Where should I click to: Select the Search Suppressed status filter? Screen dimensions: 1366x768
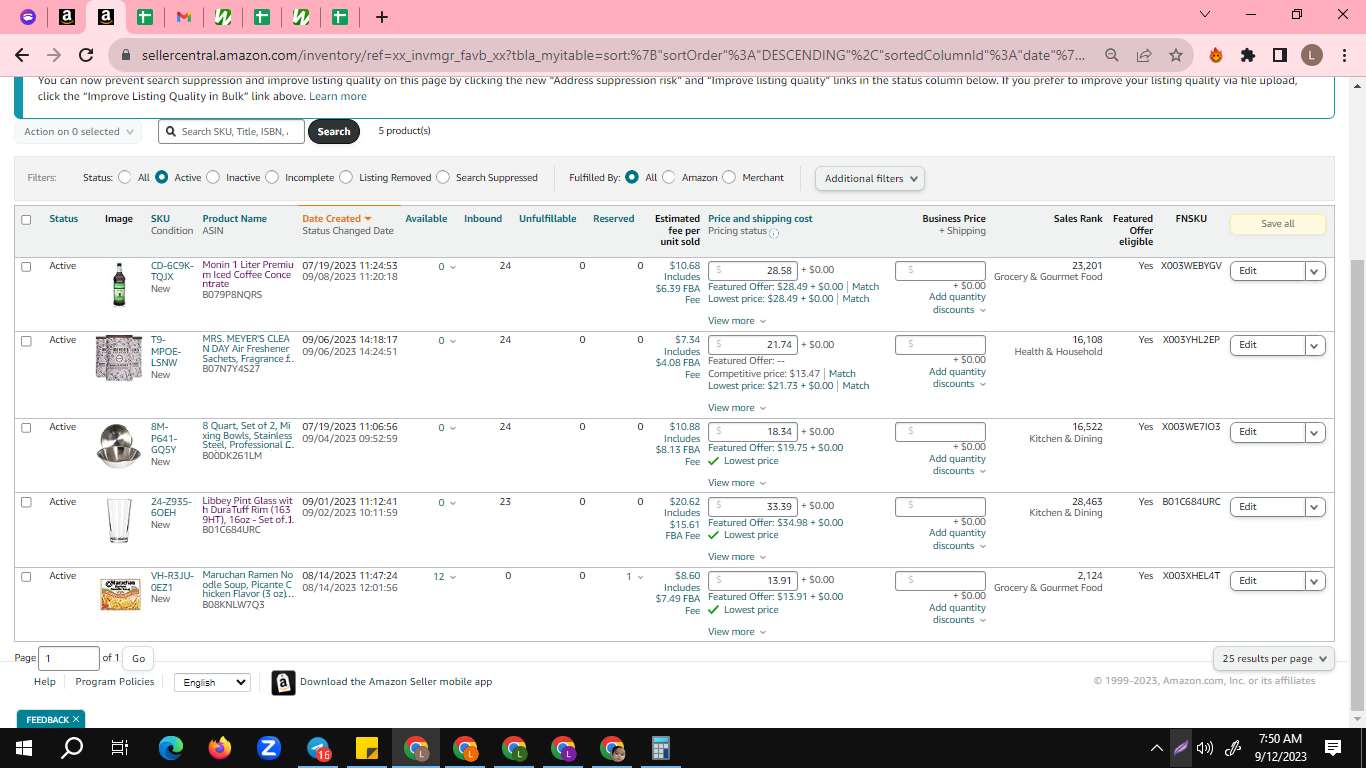point(443,177)
